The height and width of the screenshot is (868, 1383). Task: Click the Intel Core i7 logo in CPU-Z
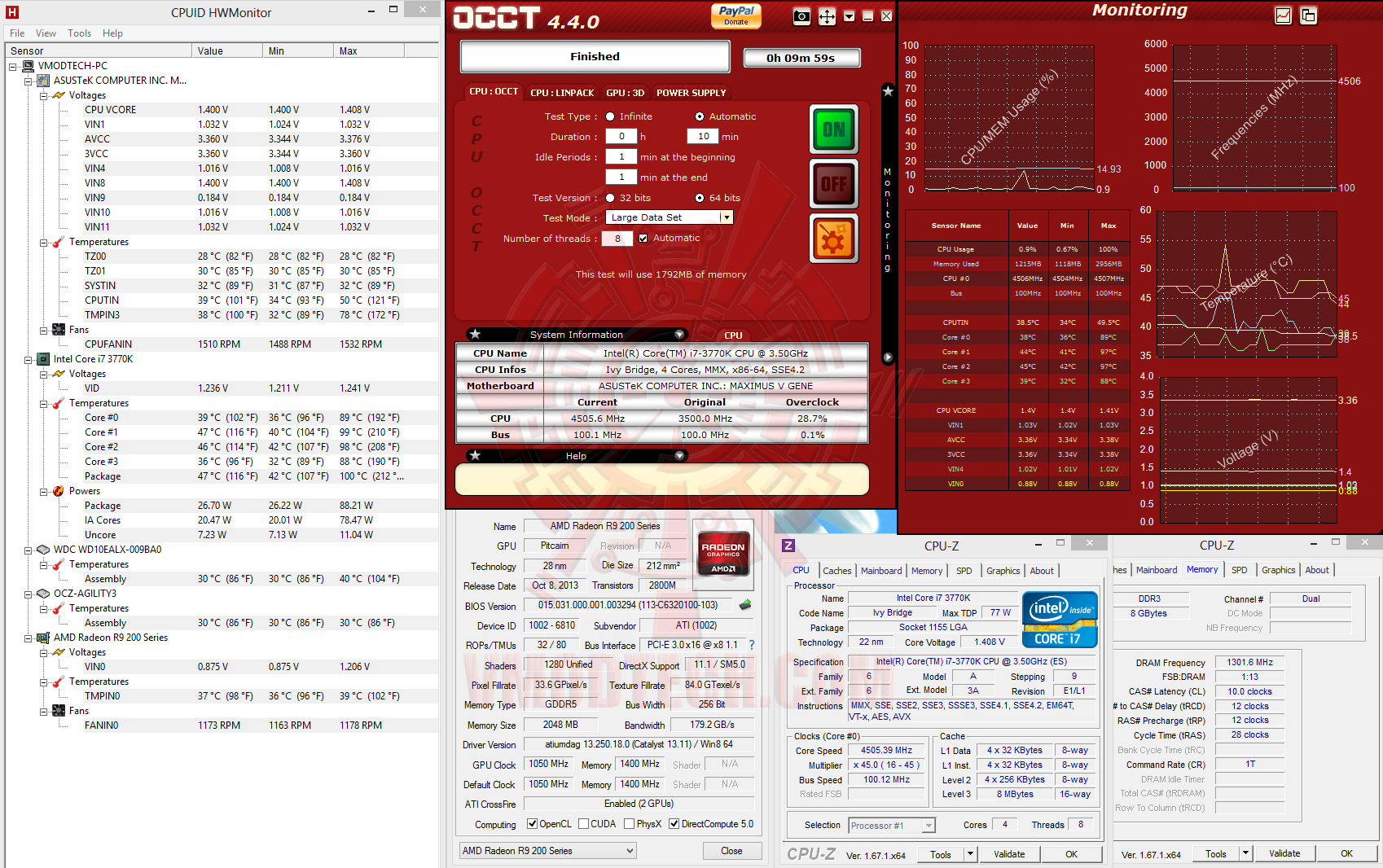1060,620
